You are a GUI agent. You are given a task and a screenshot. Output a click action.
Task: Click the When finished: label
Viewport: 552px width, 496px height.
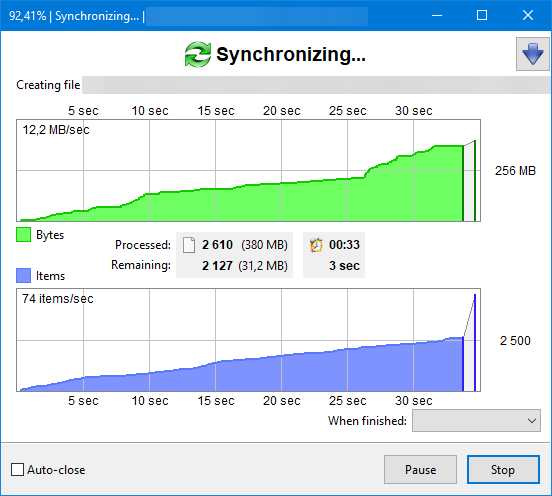(368, 421)
